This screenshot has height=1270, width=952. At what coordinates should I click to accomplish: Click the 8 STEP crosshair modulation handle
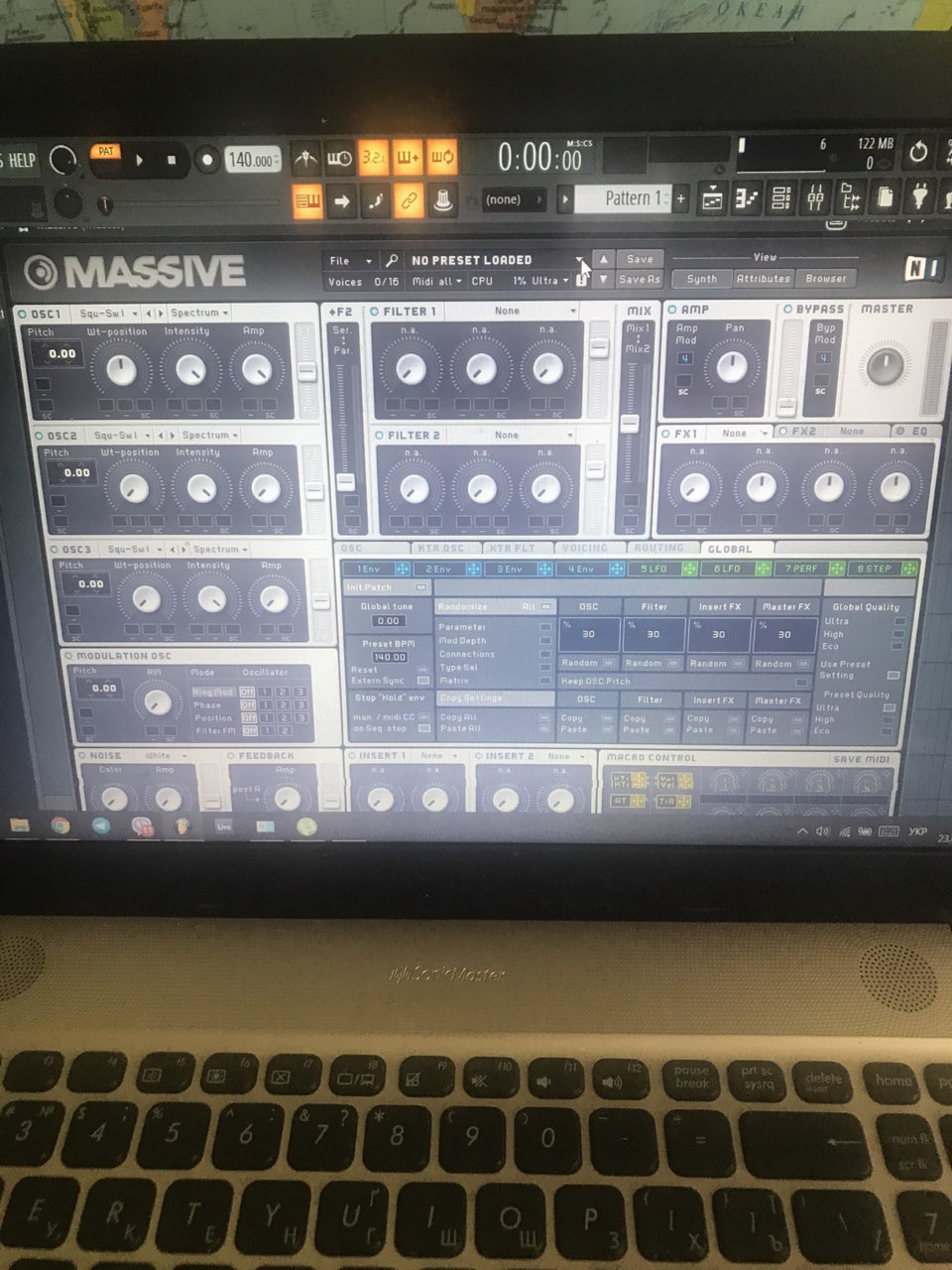coord(910,569)
